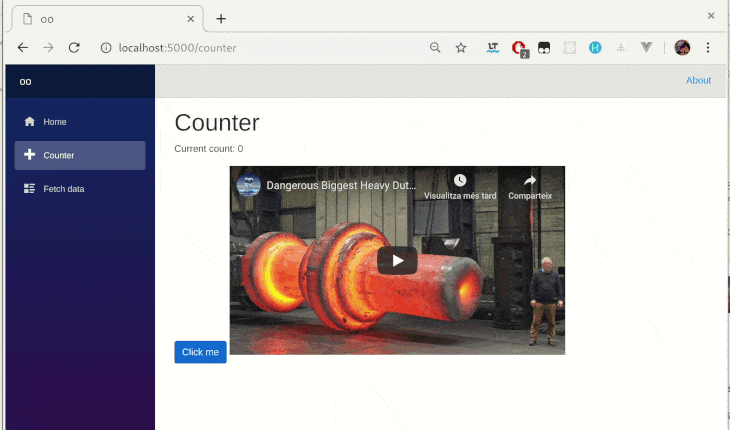This screenshot has width=730, height=430.
Task: Select the 'oo' browser tab
Action: pos(107,19)
